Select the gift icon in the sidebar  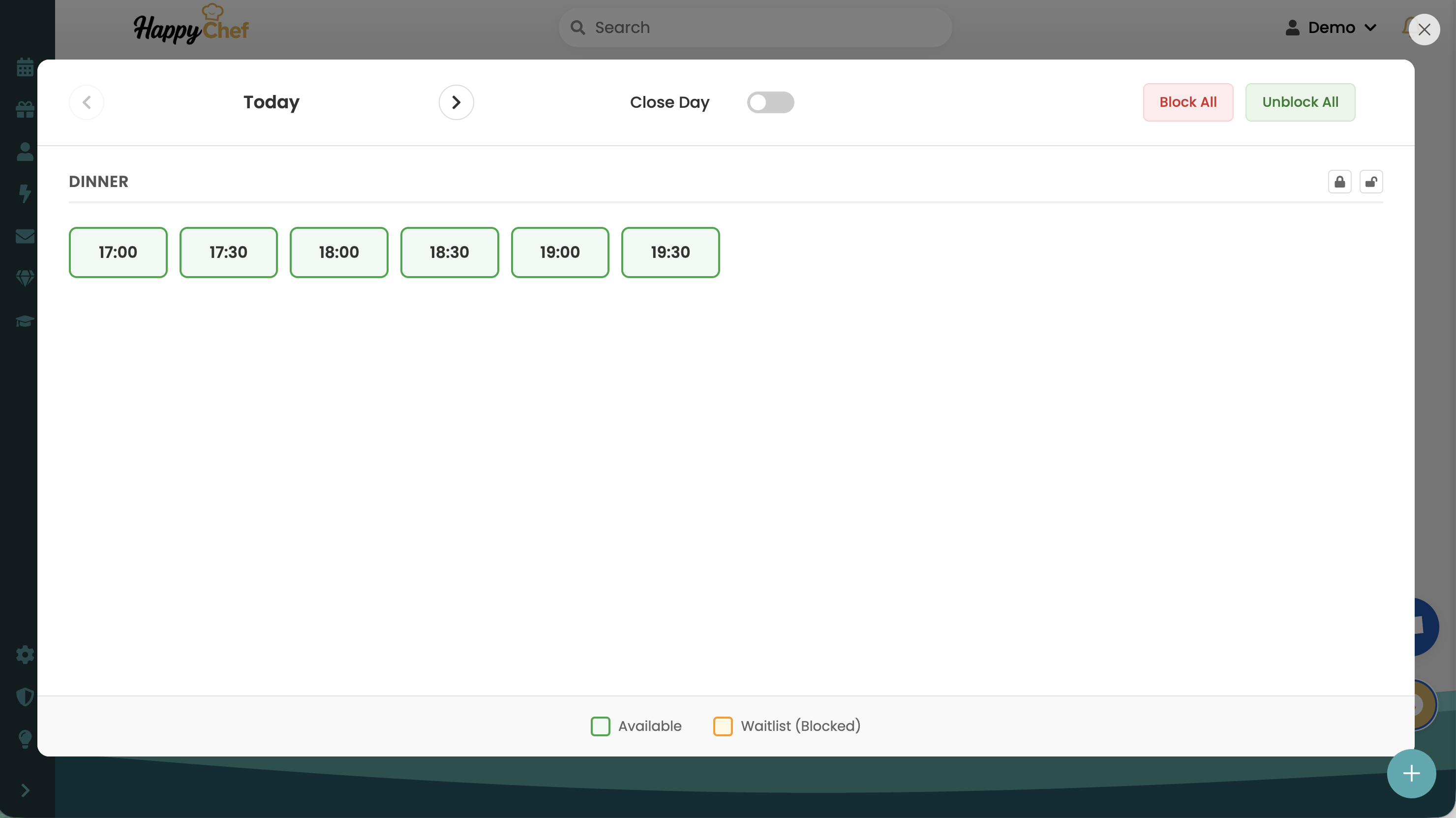point(25,110)
